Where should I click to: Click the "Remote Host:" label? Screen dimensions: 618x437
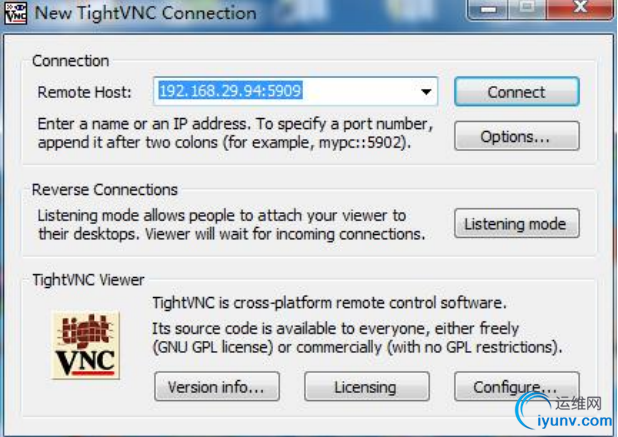pyautogui.click(x=84, y=92)
